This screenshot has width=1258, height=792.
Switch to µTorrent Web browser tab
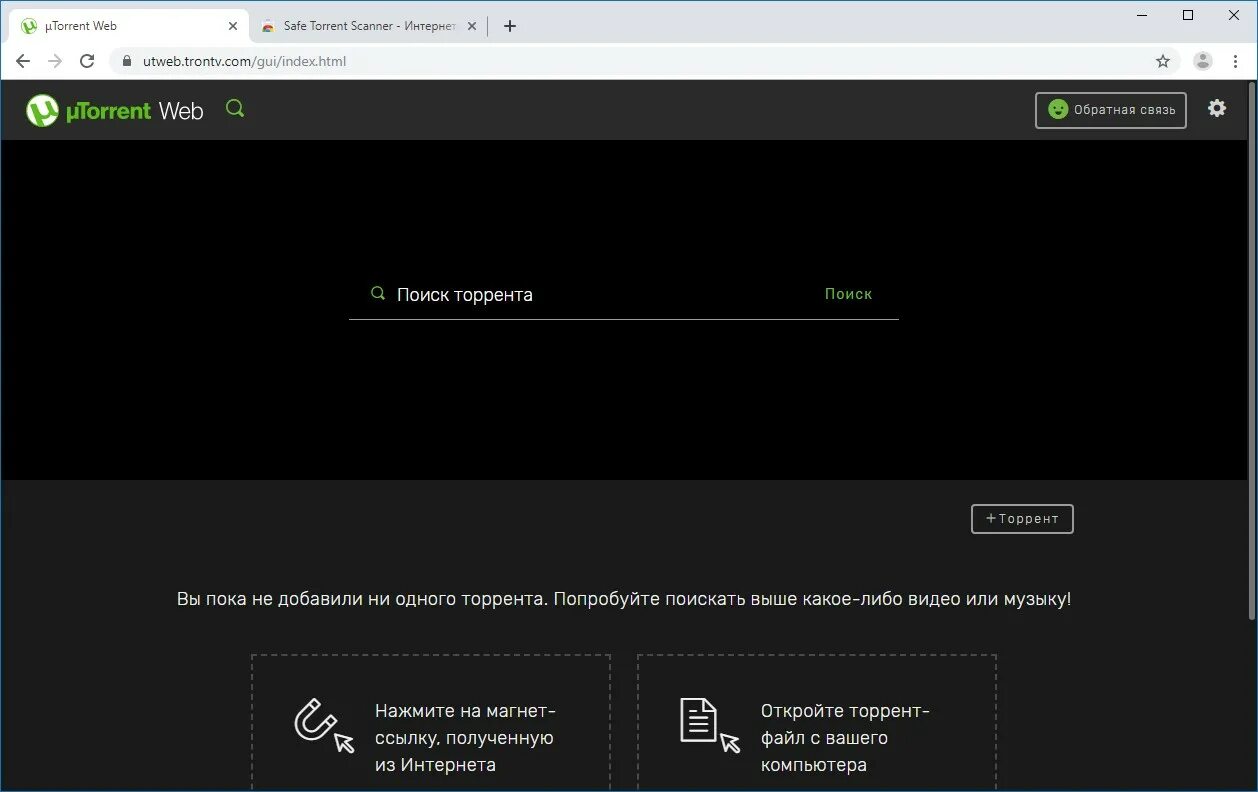pyautogui.click(x=130, y=26)
